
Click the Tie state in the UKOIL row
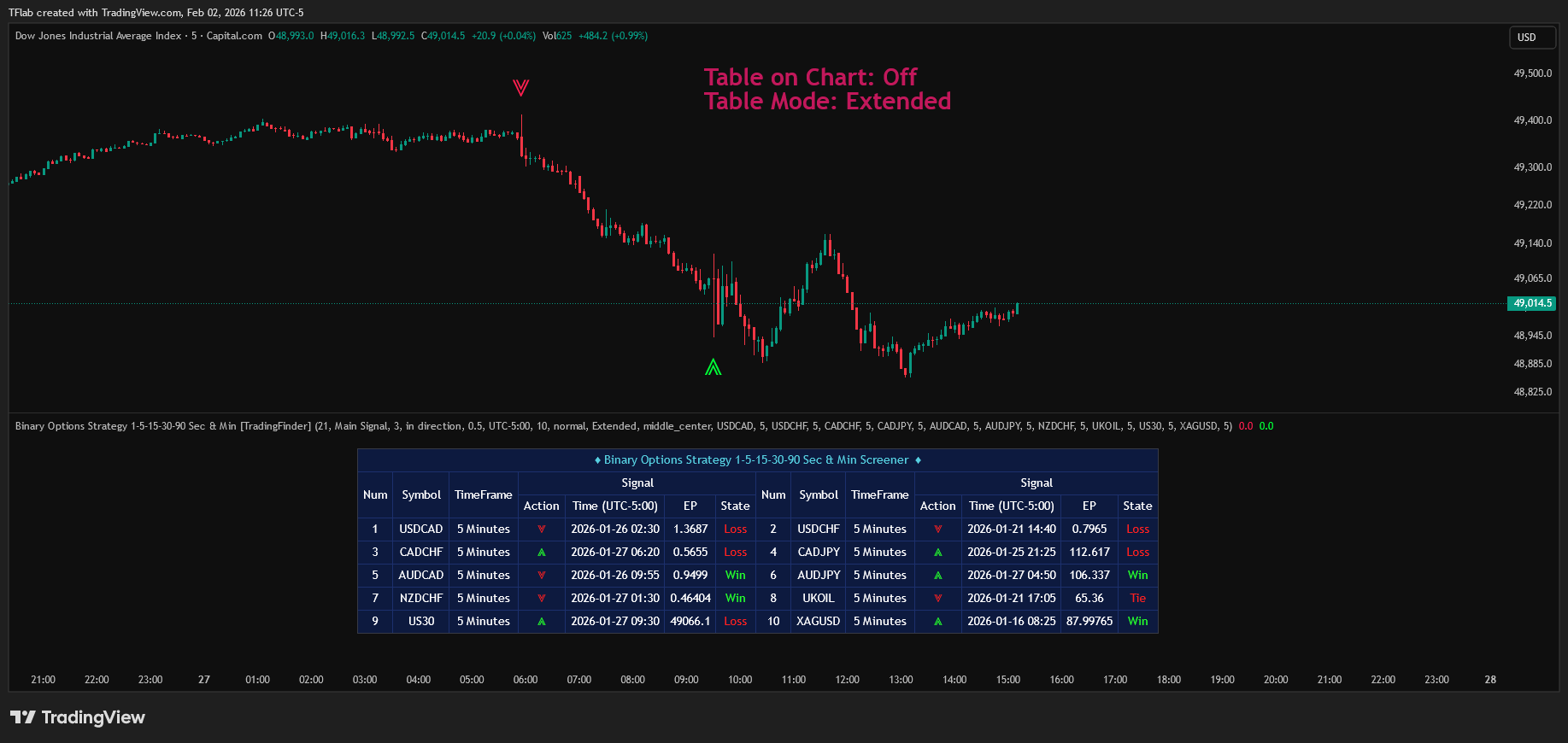[x=1138, y=599]
